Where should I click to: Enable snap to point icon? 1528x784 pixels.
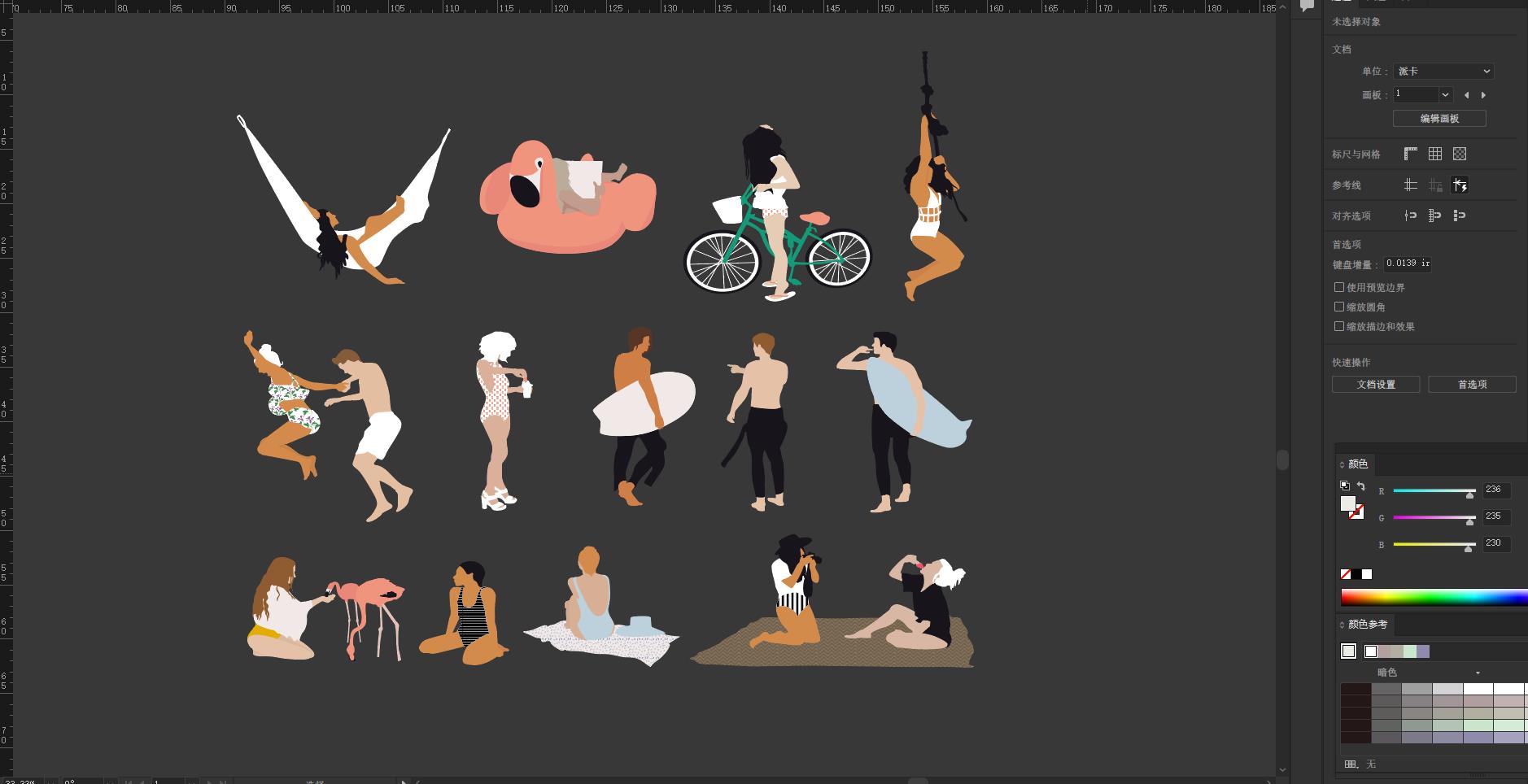[x=1411, y=216]
